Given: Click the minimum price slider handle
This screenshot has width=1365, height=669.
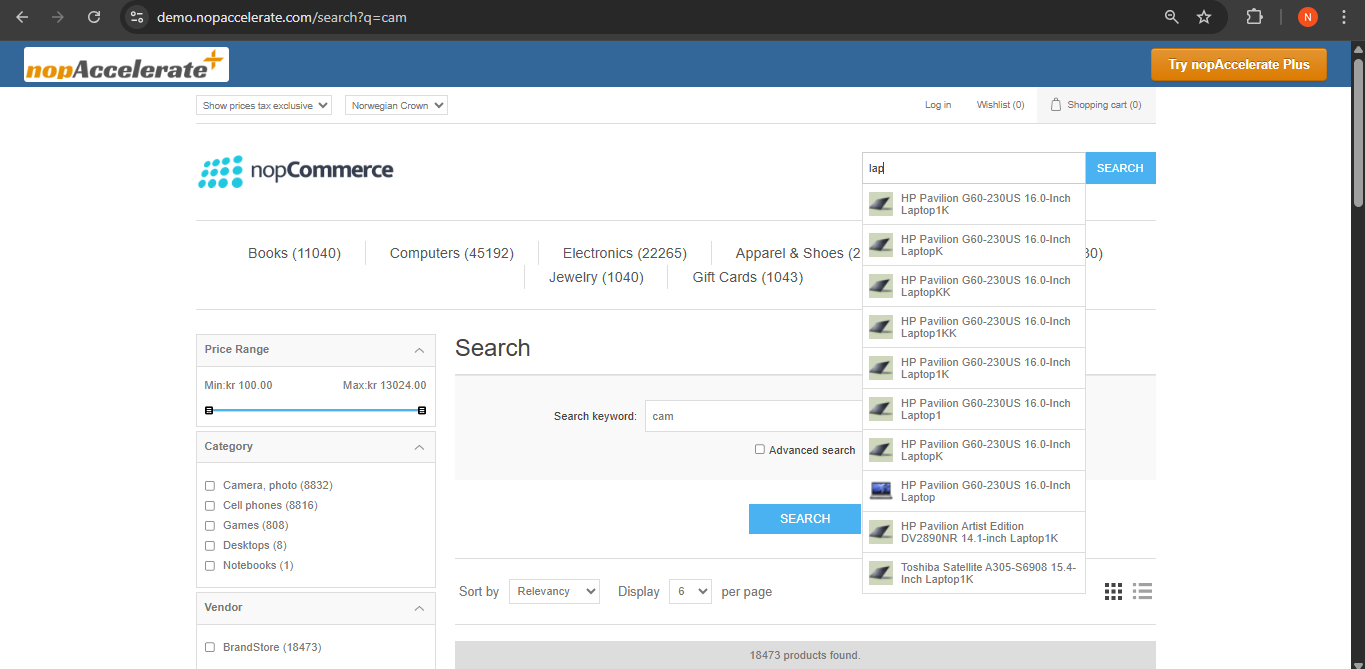Looking at the screenshot, I should [209, 410].
